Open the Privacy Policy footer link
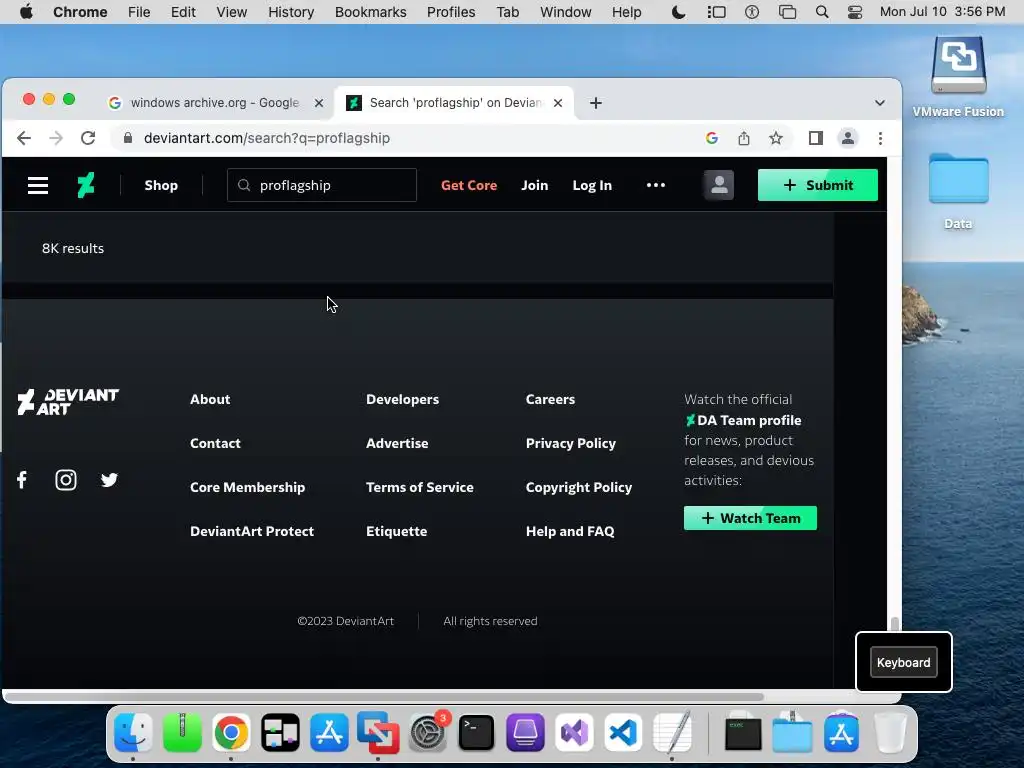 coord(570,443)
